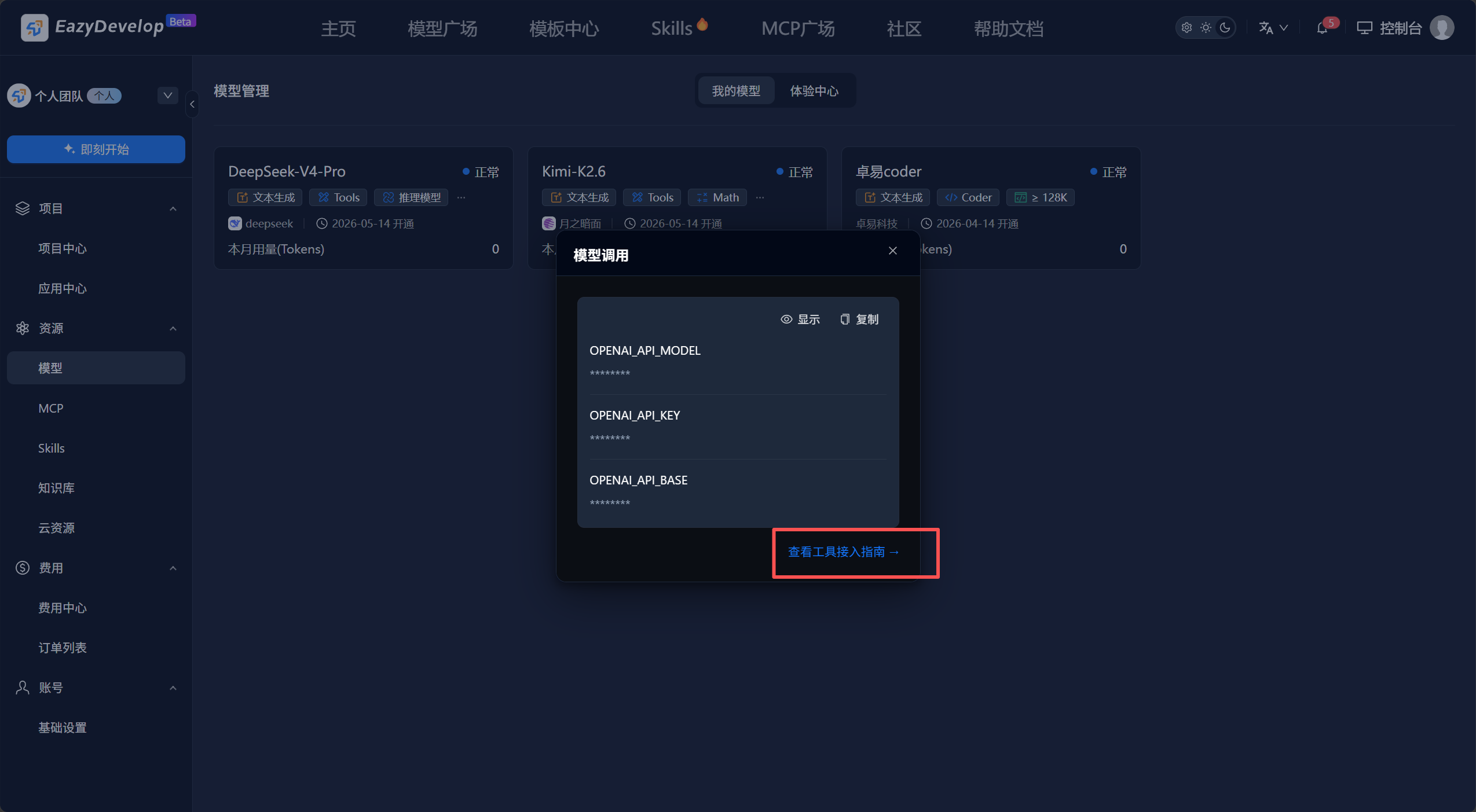The width and height of the screenshot is (1476, 812).
Task: Collapse the sidebar with the arrow handle
Action: (x=192, y=104)
